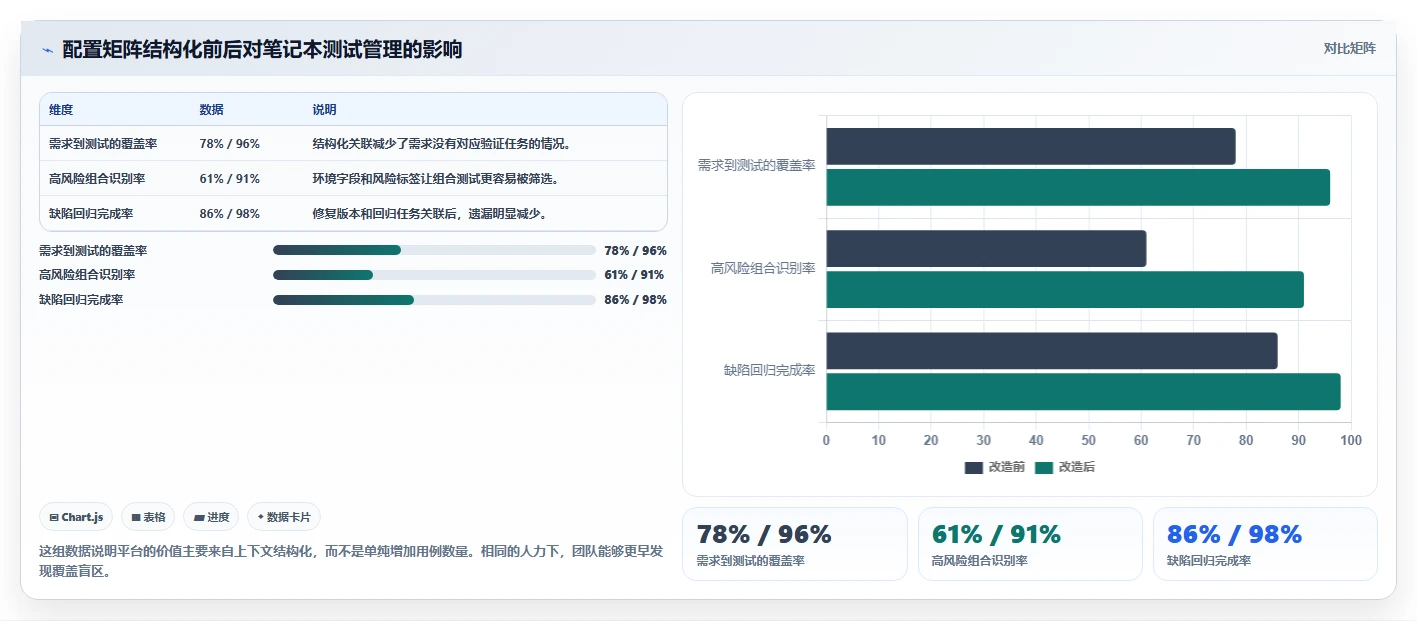The width and height of the screenshot is (1417, 621).
Task: Click the 78% / 96% data card
Action: (x=795, y=544)
